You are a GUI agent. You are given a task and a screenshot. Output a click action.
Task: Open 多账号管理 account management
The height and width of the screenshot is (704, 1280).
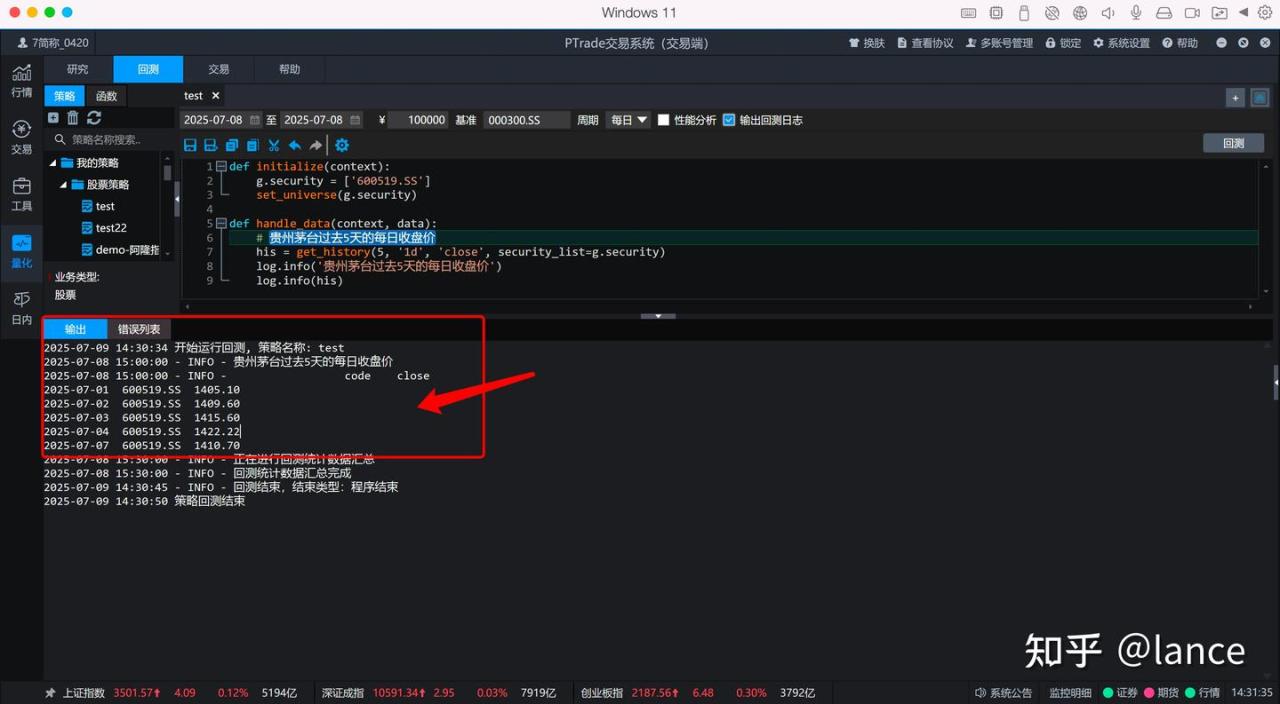tap(1000, 43)
